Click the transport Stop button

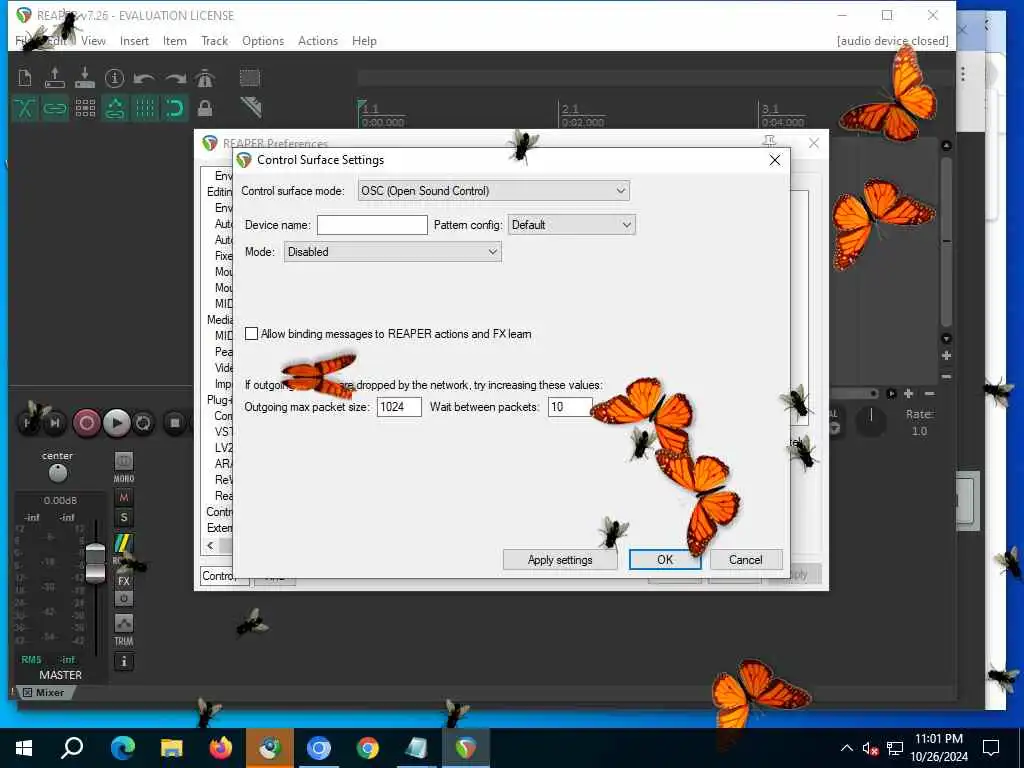coord(174,423)
